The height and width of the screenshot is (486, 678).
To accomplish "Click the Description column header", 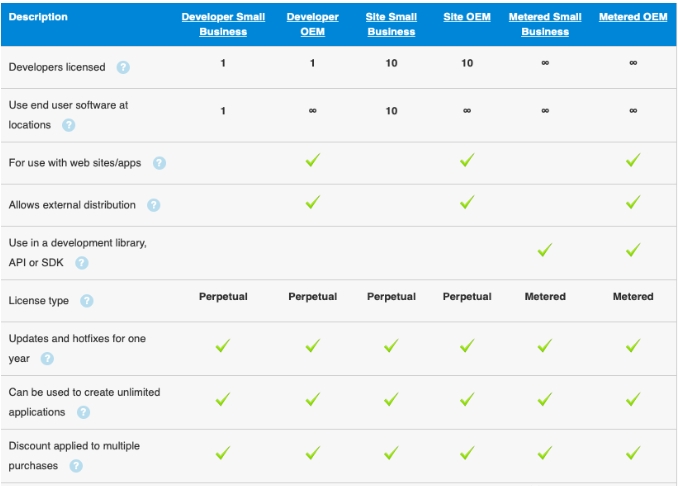I will [x=39, y=17].
